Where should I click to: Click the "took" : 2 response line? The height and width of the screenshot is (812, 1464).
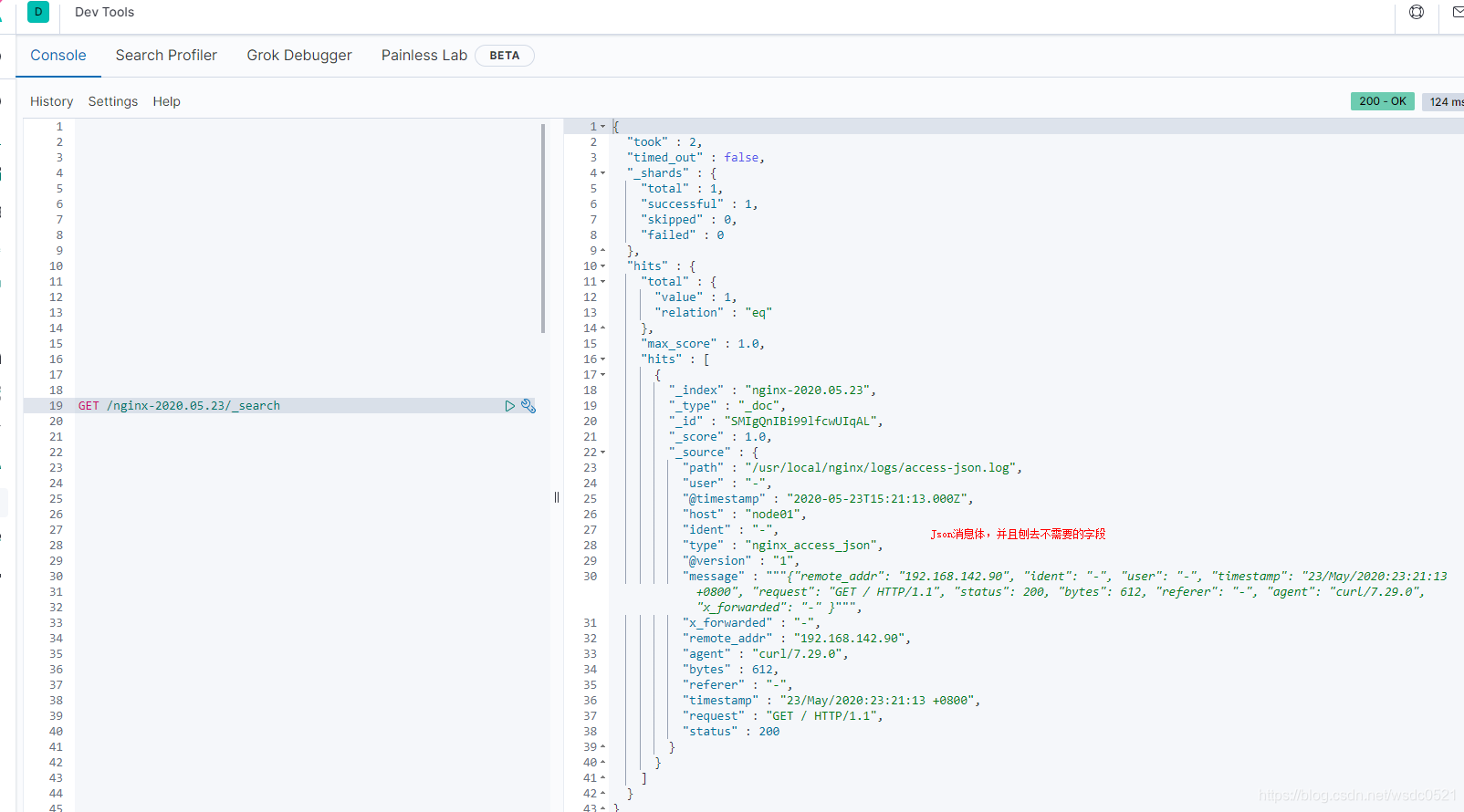(664, 142)
